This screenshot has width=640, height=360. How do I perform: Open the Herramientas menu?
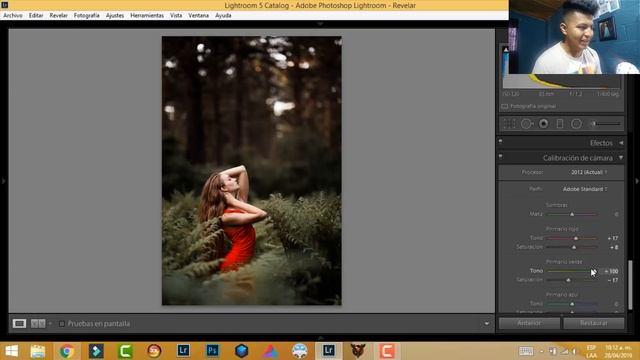point(147,16)
